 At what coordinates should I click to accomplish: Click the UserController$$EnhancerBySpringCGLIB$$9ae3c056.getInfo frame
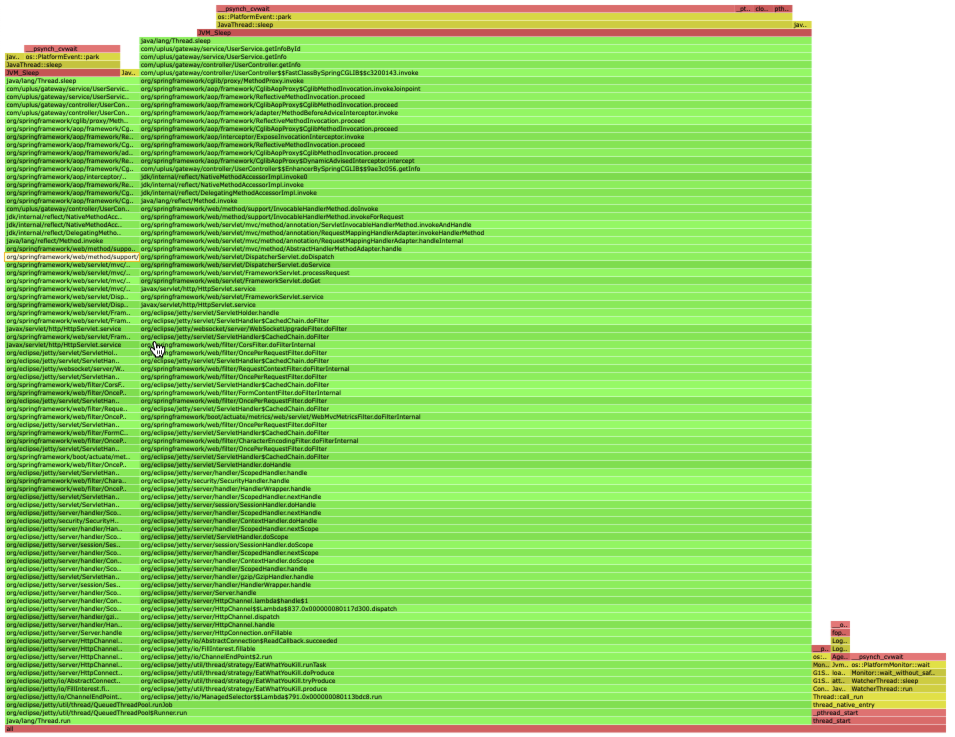pyautogui.click(x=475, y=169)
